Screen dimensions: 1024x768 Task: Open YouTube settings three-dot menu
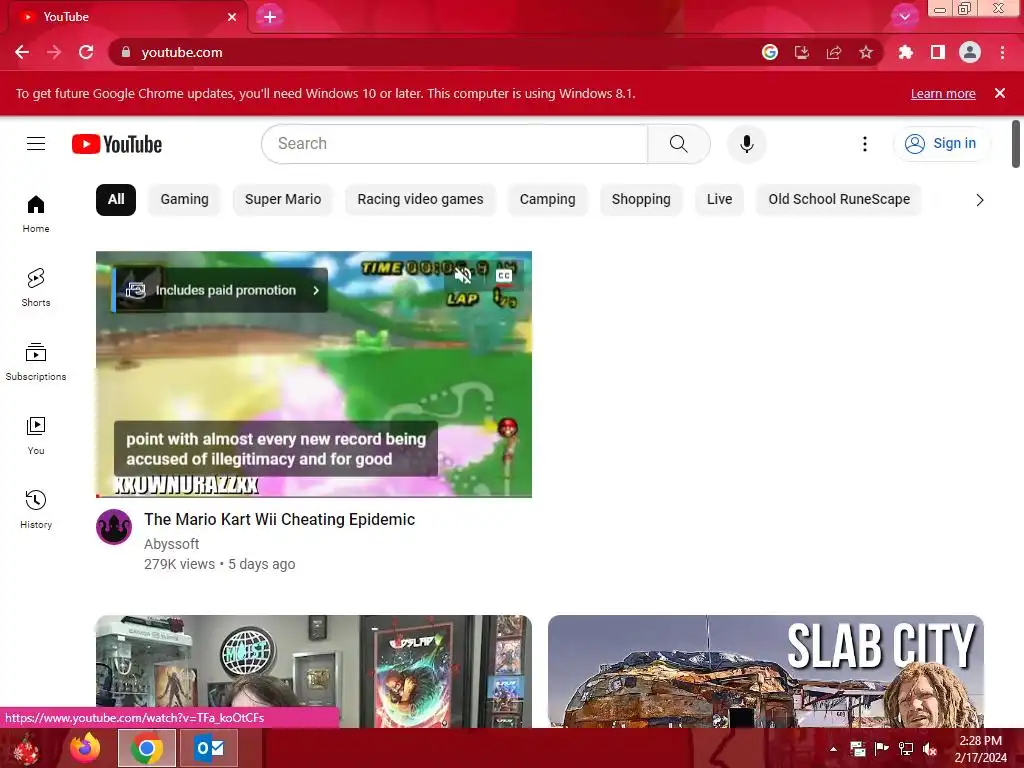tap(865, 144)
